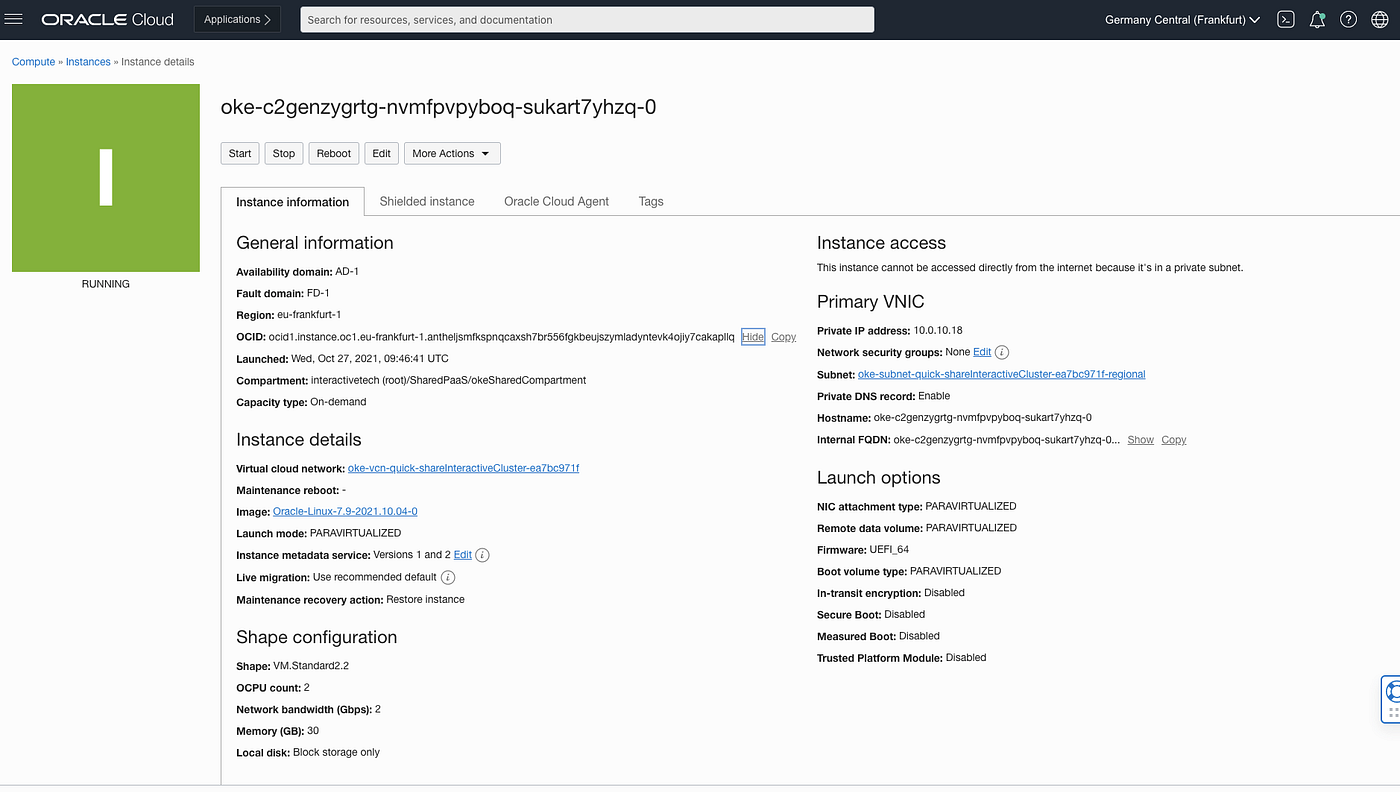The height and width of the screenshot is (792, 1400).
Task: Show info for Network security groups
Action: (1002, 352)
